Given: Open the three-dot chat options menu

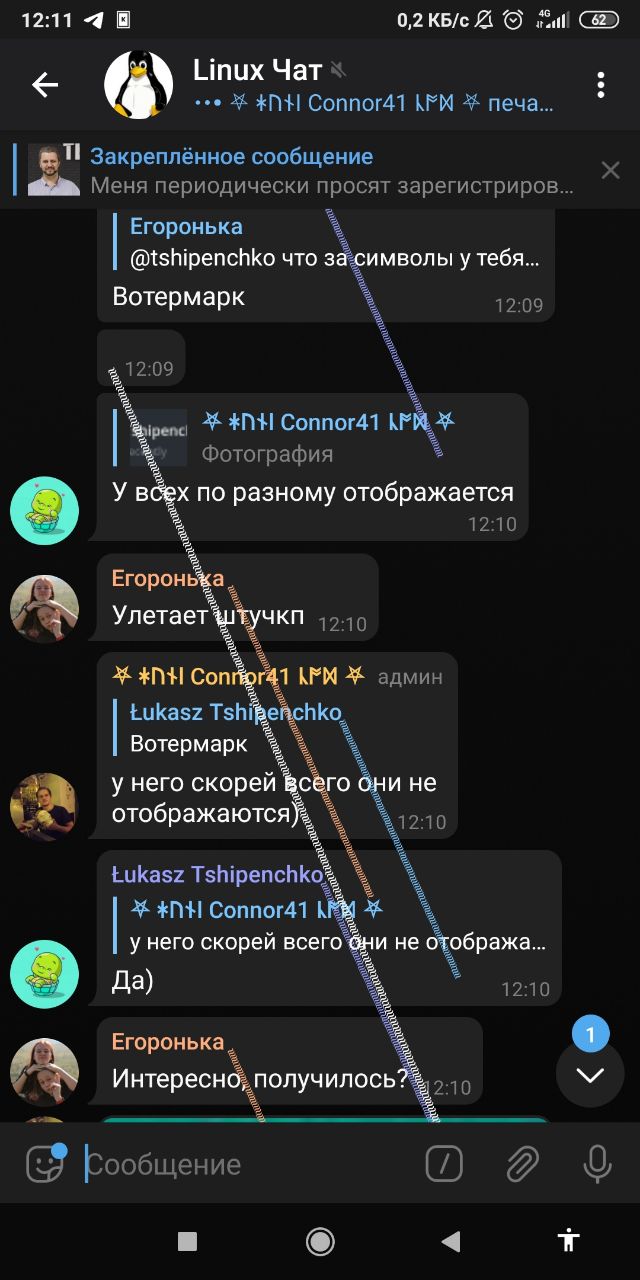Looking at the screenshot, I should (x=601, y=85).
